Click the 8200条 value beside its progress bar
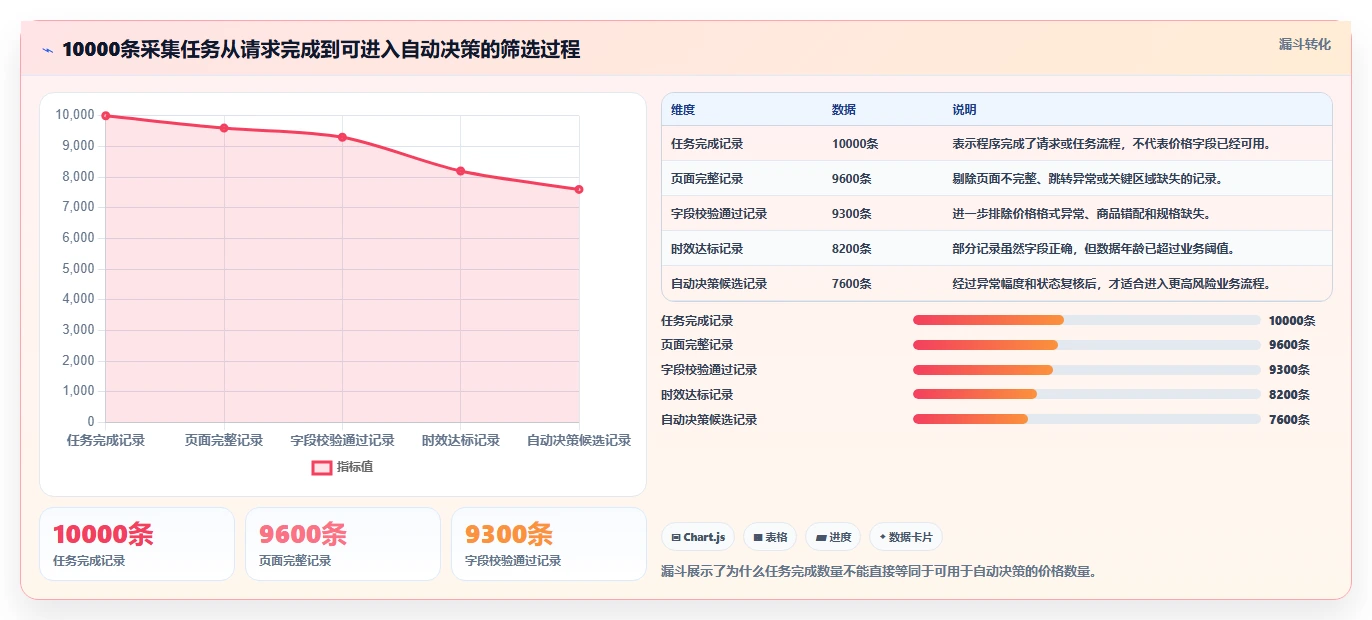The height and width of the screenshot is (620, 1372). pos(1289,395)
